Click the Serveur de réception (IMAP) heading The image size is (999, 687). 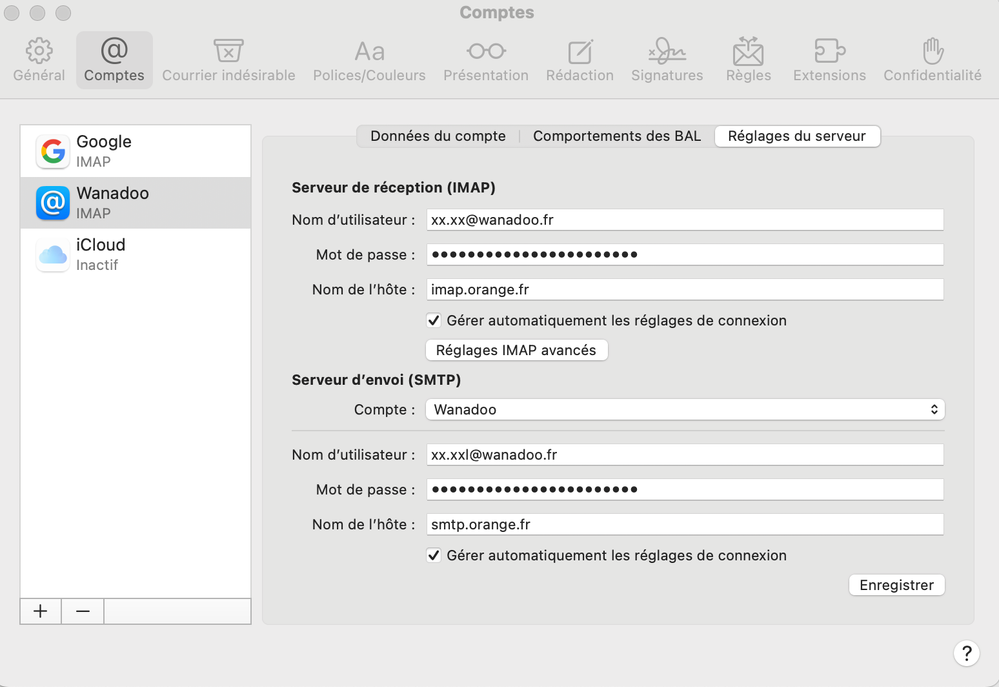pyautogui.click(x=394, y=188)
